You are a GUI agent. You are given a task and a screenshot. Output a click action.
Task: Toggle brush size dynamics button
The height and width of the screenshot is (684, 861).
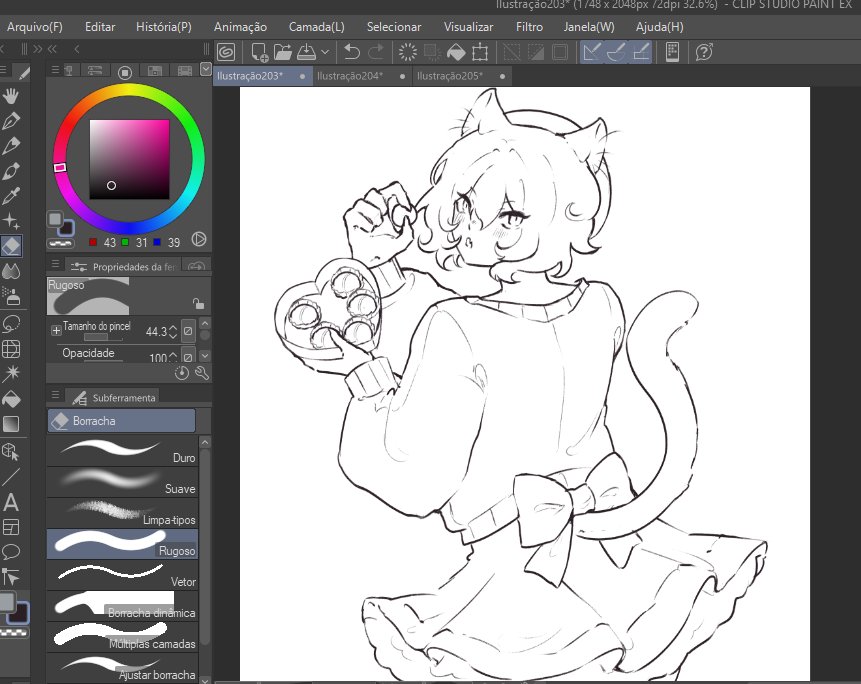188,331
